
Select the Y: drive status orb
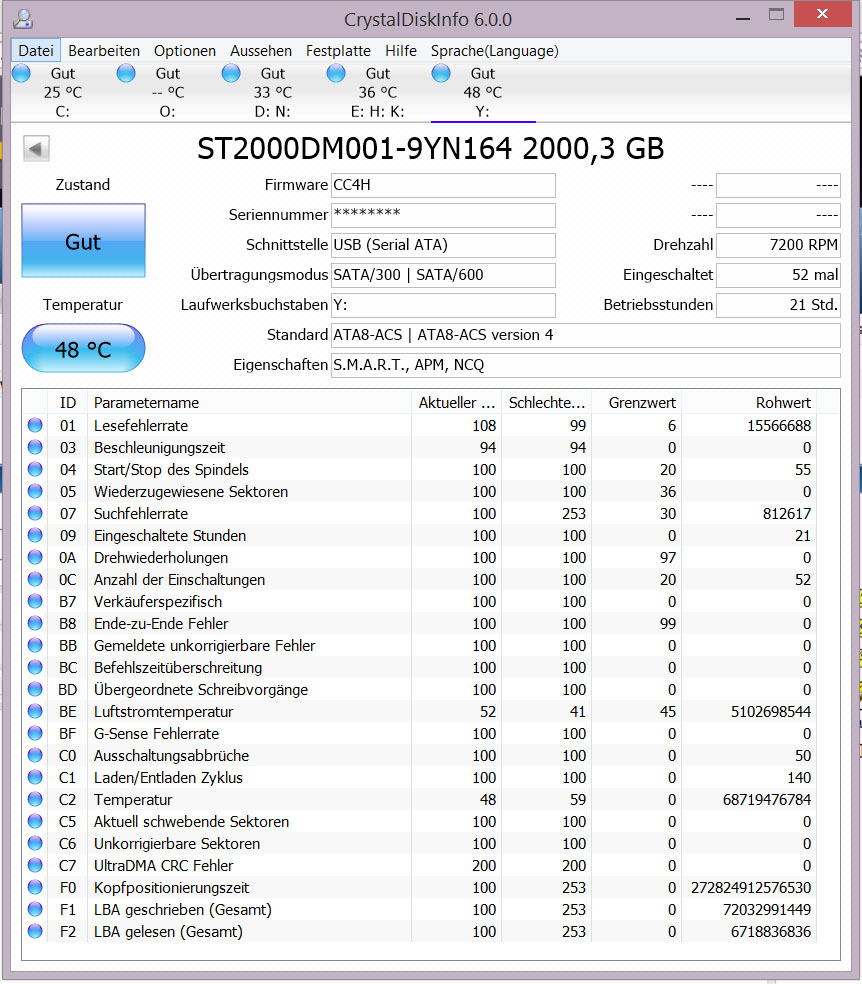tap(441, 73)
